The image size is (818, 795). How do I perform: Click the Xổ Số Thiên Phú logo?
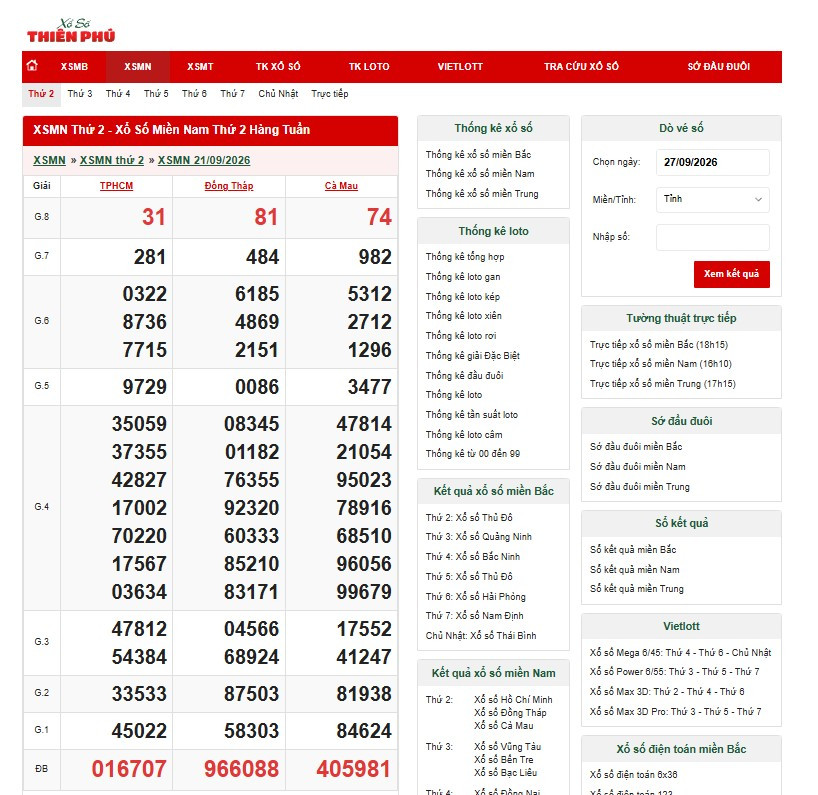[71, 31]
